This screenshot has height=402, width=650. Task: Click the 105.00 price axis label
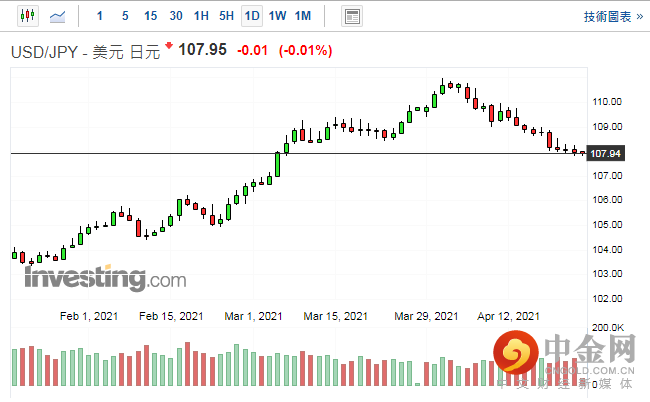point(607,225)
